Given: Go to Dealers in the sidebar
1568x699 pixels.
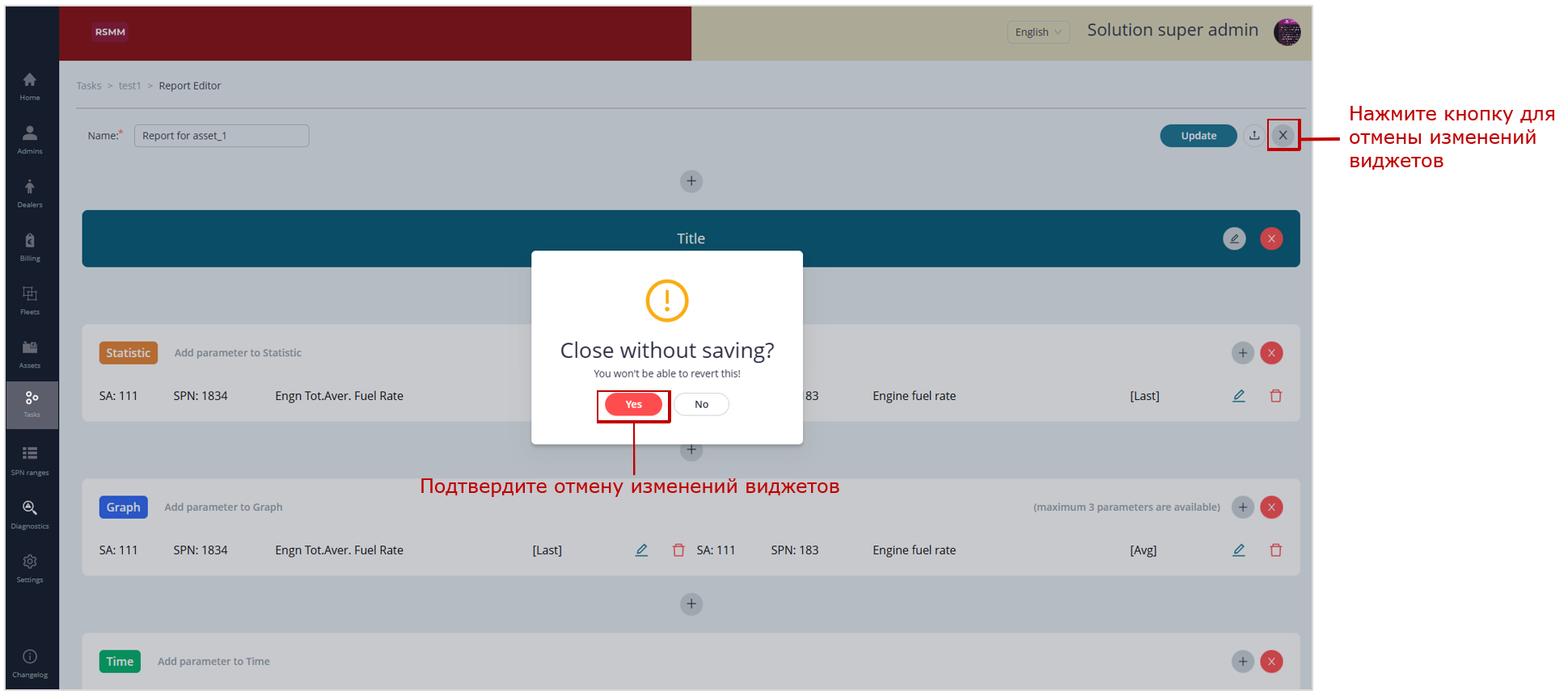Looking at the screenshot, I should pyautogui.click(x=30, y=193).
